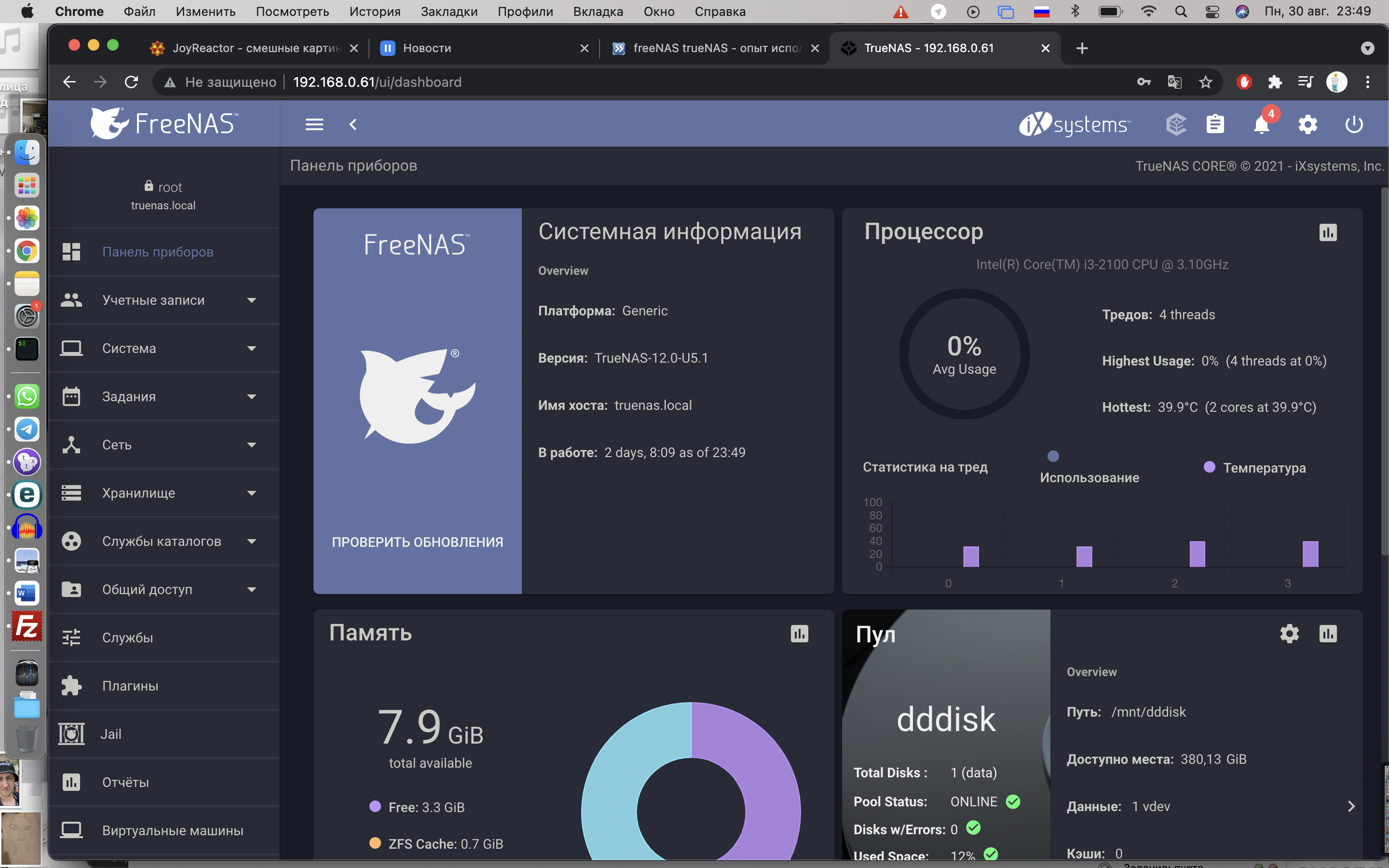The image size is (1389, 868).
Task: Click the Панель приборов dashboard icon
Action: point(71,251)
